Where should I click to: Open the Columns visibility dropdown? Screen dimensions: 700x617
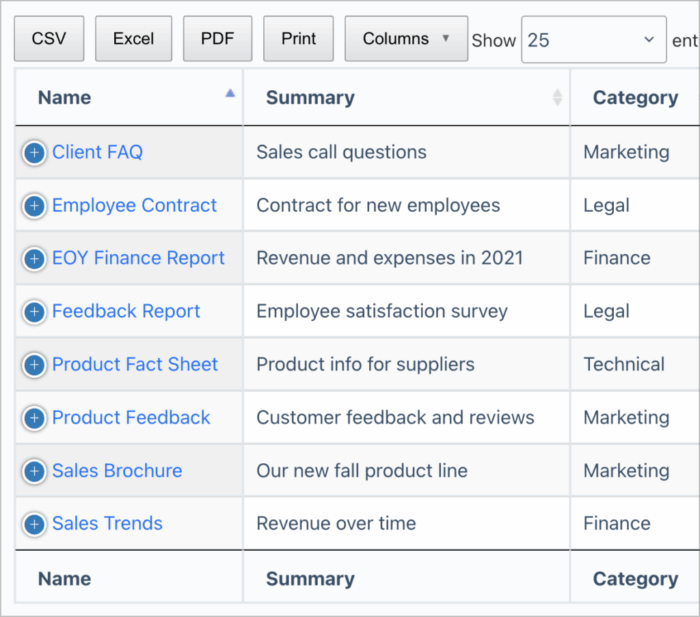tap(406, 38)
